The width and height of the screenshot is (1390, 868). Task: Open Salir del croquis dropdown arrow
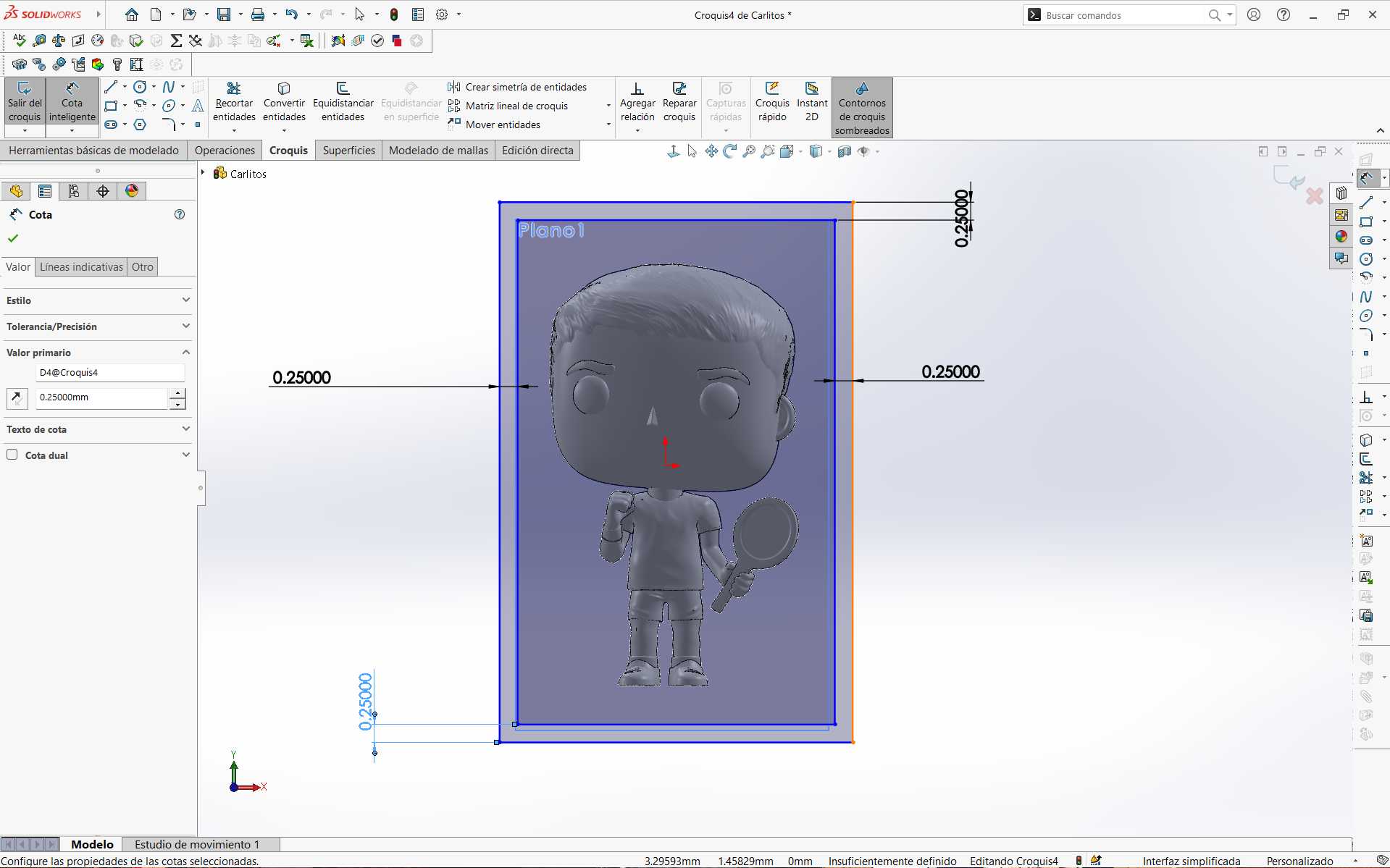point(25,131)
